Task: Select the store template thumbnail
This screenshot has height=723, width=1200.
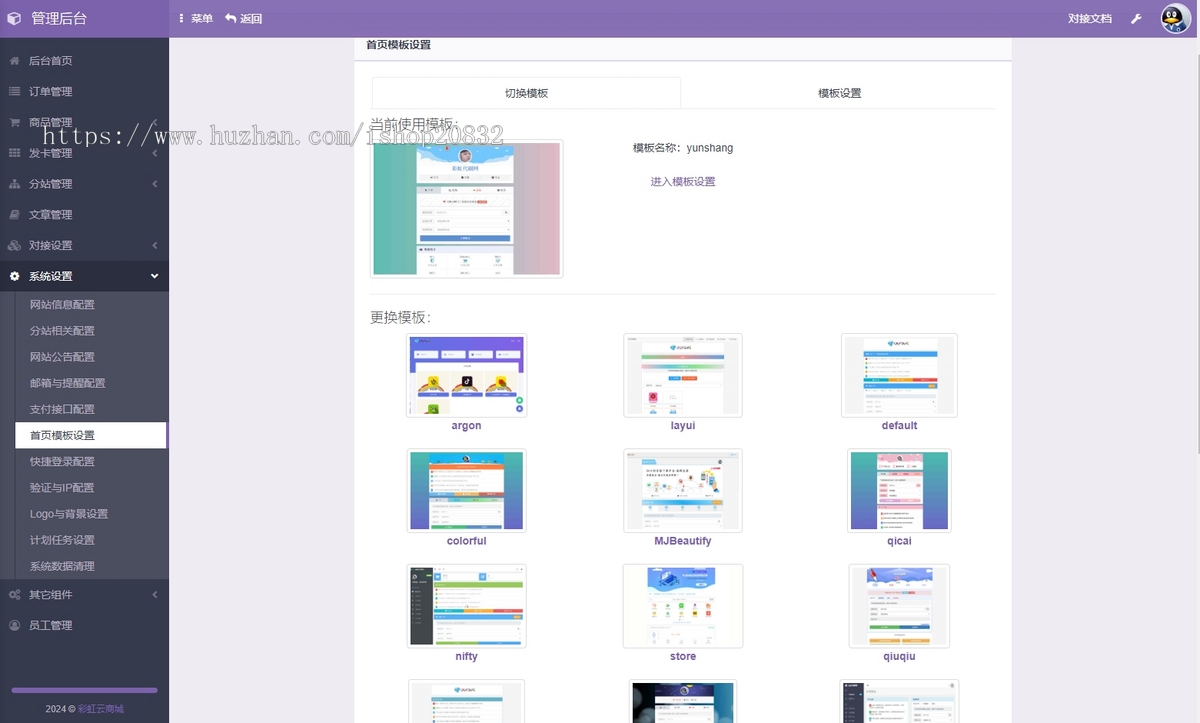Action: coord(683,606)
